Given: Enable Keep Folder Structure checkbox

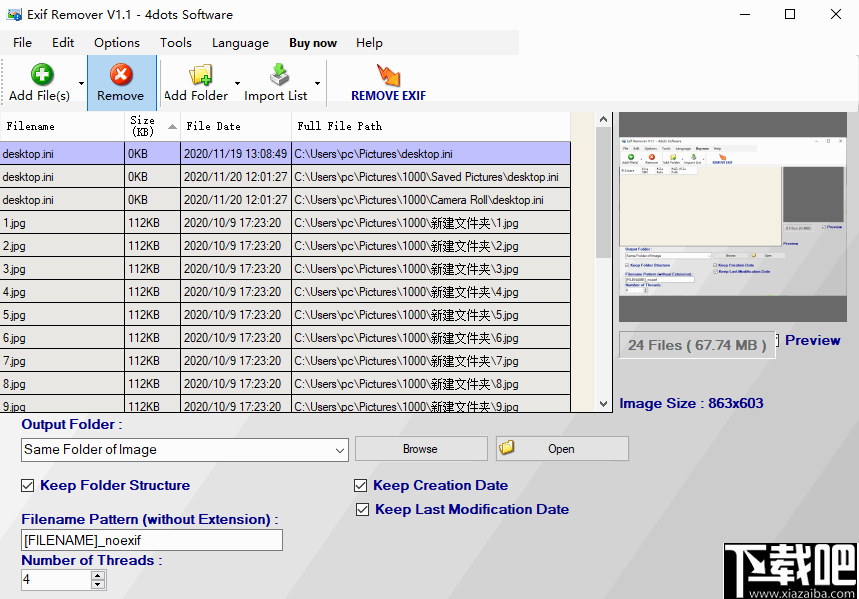Looking at the screenshot, I should (x=27, y=485).
